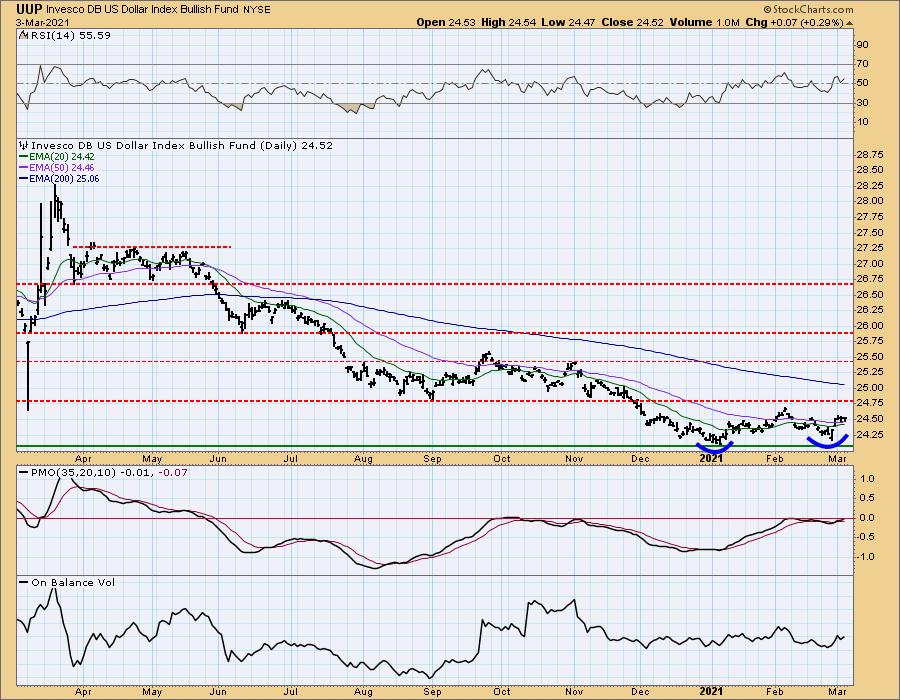Screen dimensions: 900x700
Task: Click the EMA(20) 24.42 legend entry
Action: tap(57, 157)
